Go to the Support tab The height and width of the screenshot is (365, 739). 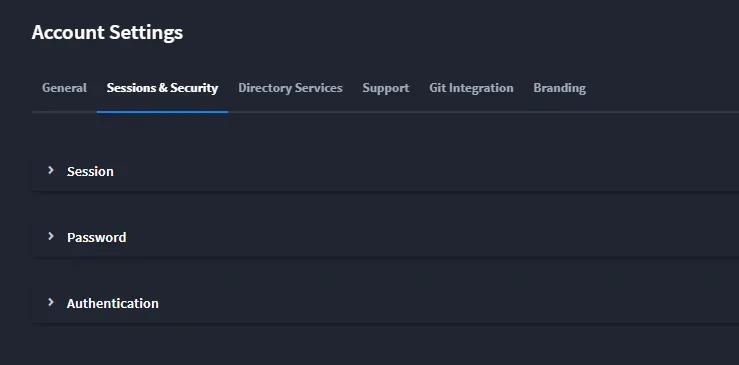(386, 88)
